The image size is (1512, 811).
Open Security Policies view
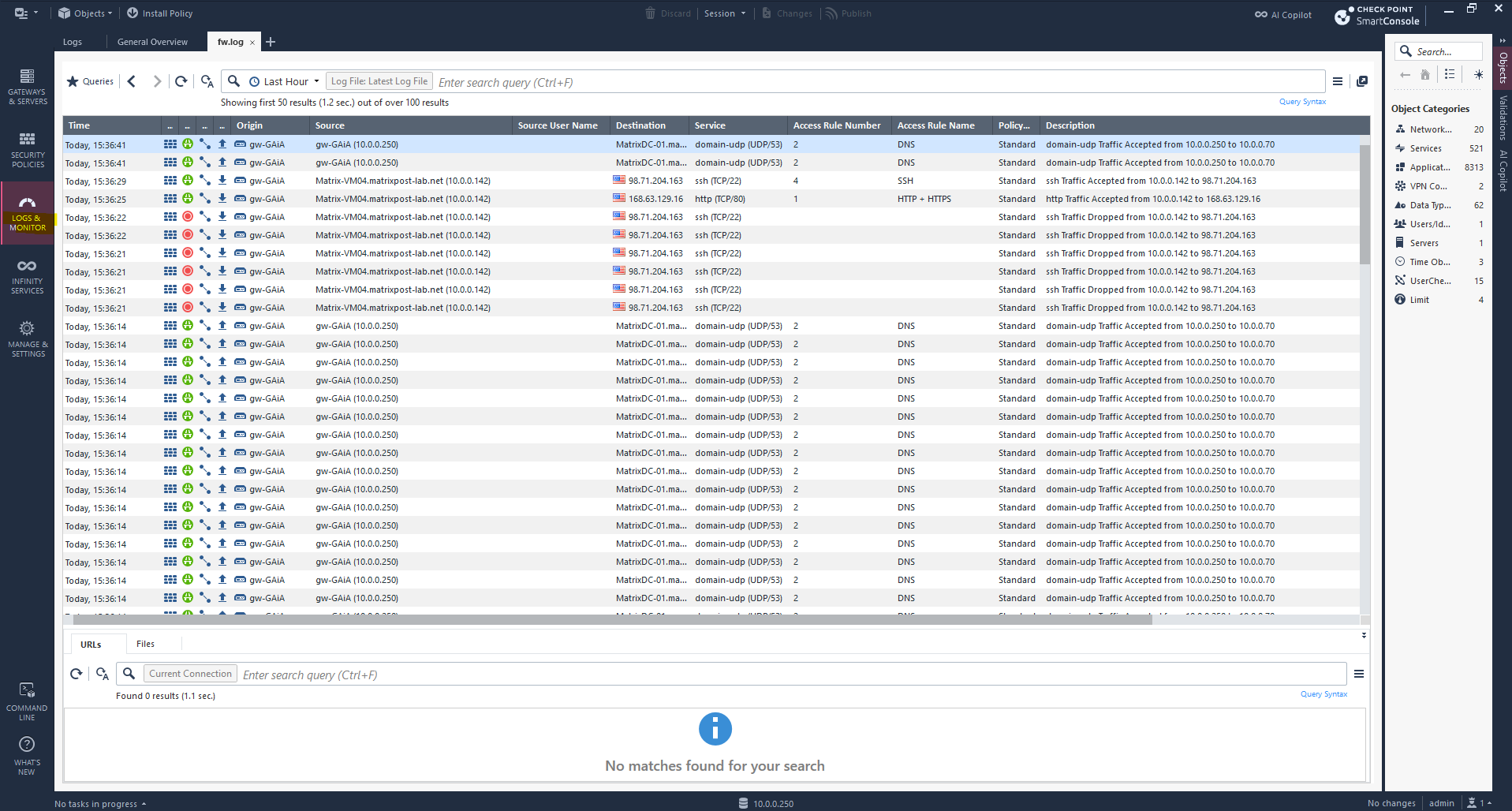click(x=28, y=150)
